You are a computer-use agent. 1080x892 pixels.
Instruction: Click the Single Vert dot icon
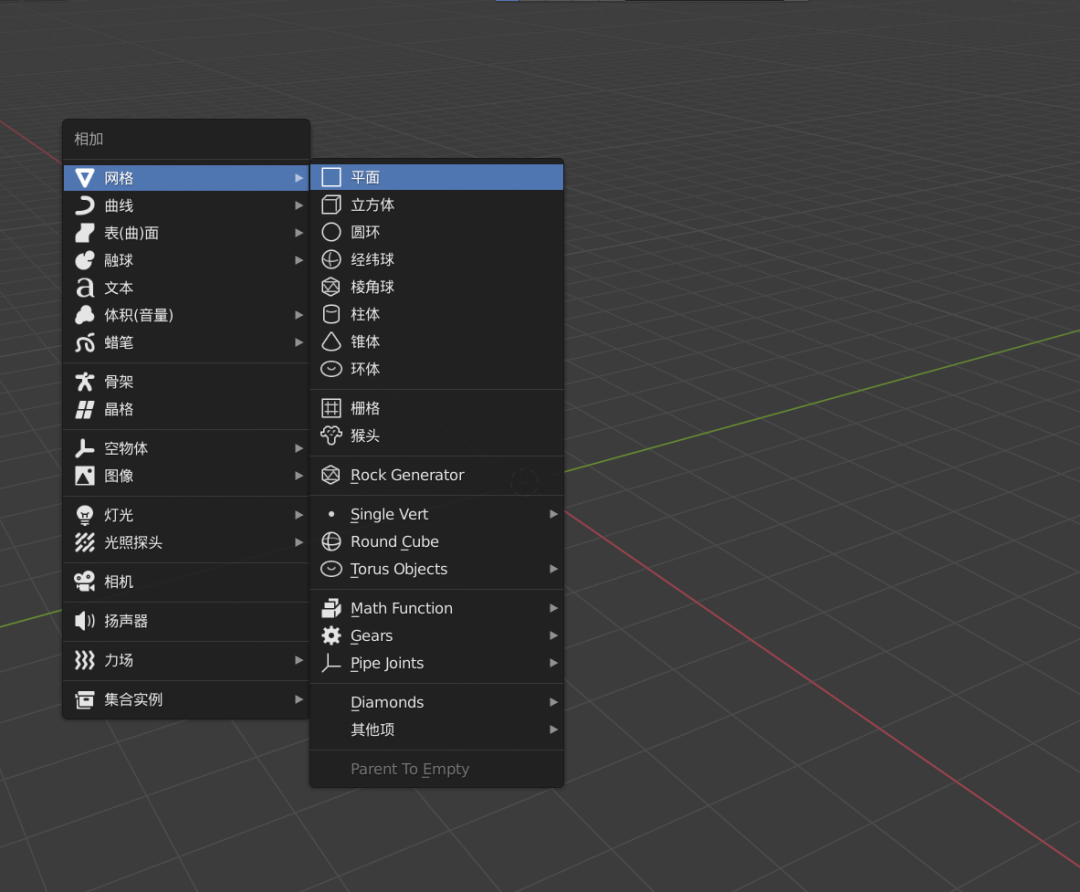(331, 515)
